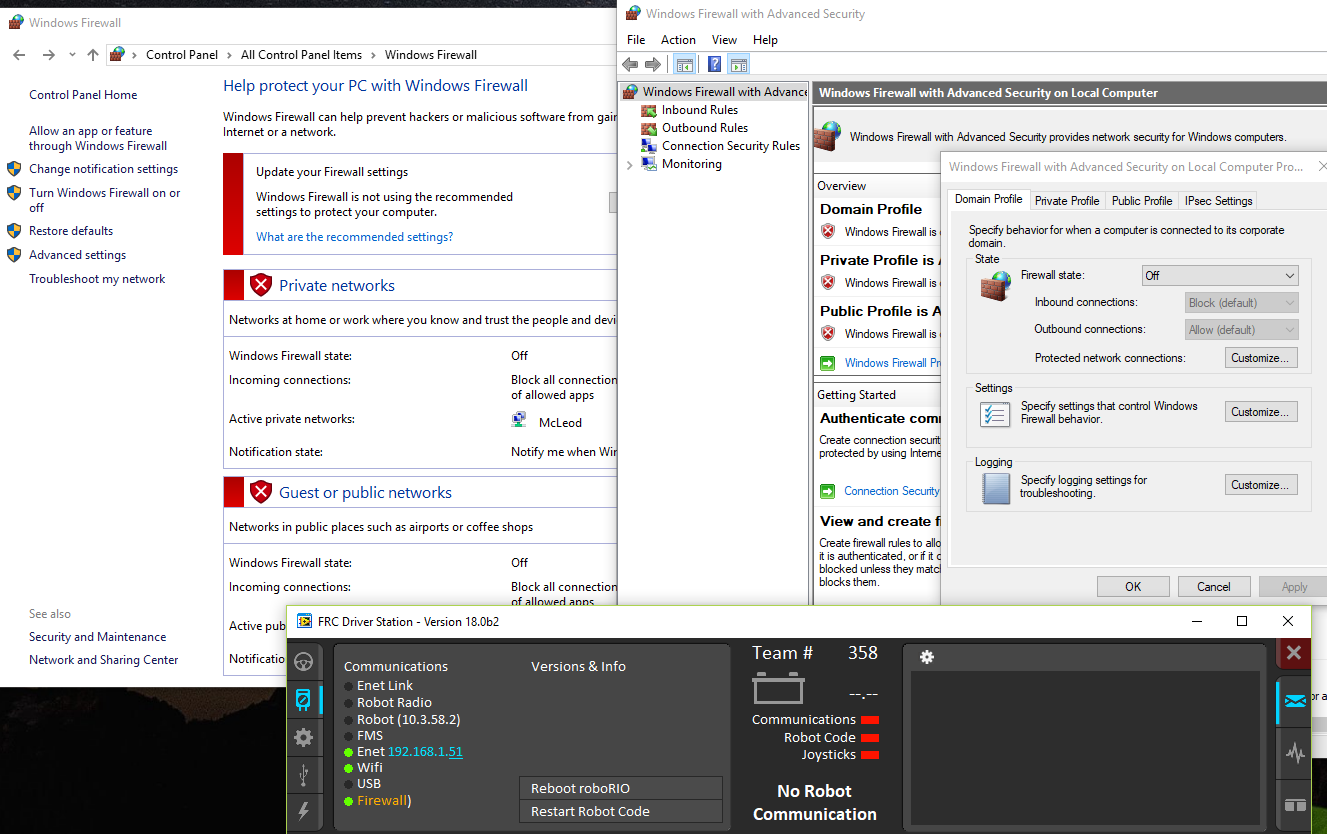Click OK in the properties dialog

pos(1133,586)
